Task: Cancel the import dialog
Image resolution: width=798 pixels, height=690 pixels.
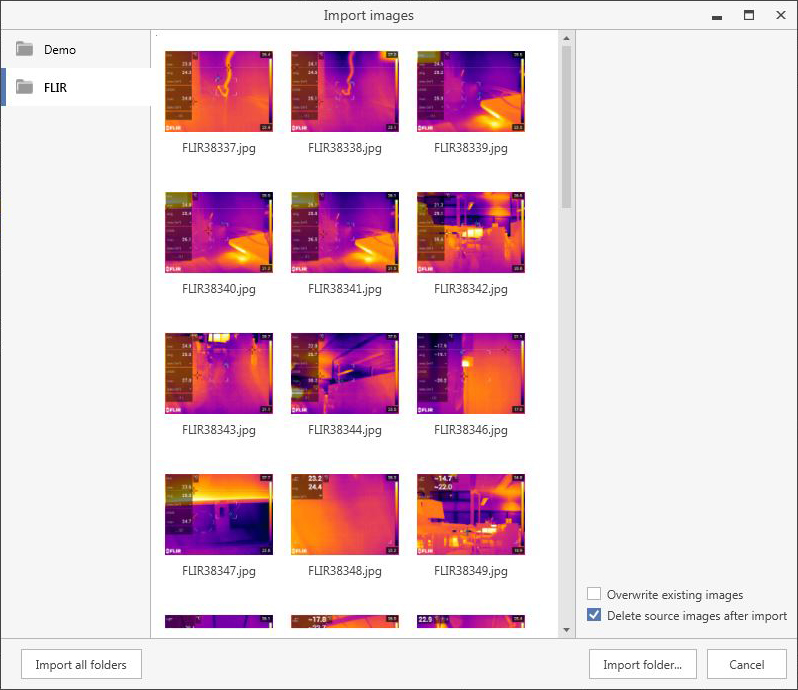Action: 746,664
